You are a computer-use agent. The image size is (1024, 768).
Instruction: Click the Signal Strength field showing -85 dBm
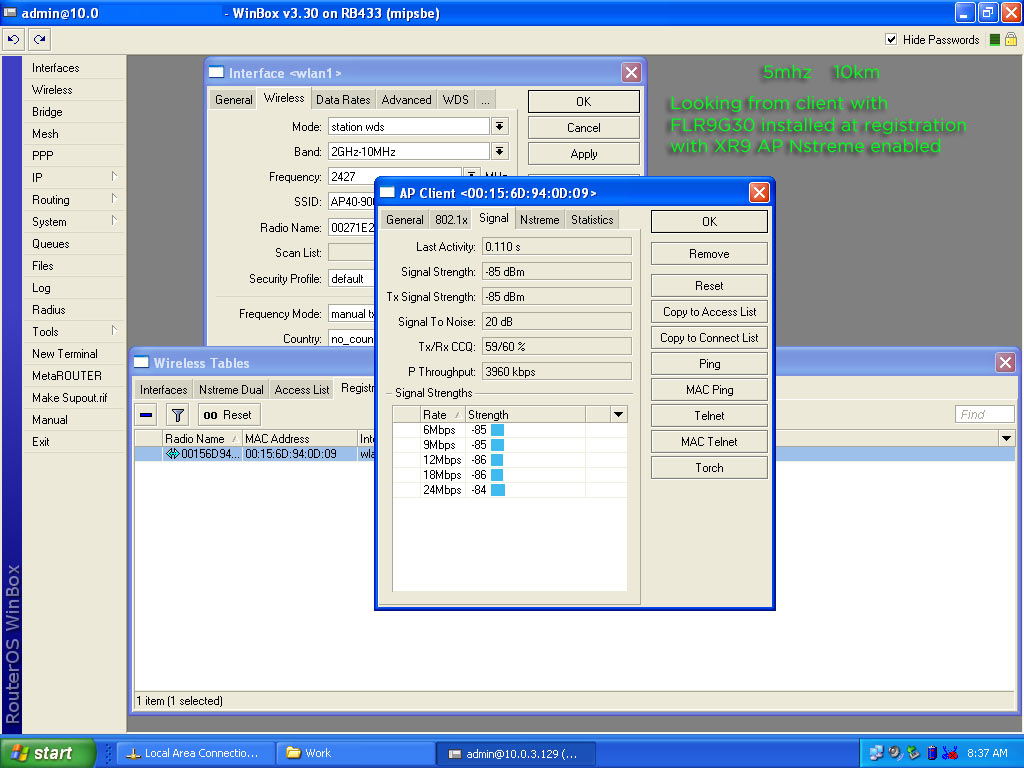coord(556,272)
